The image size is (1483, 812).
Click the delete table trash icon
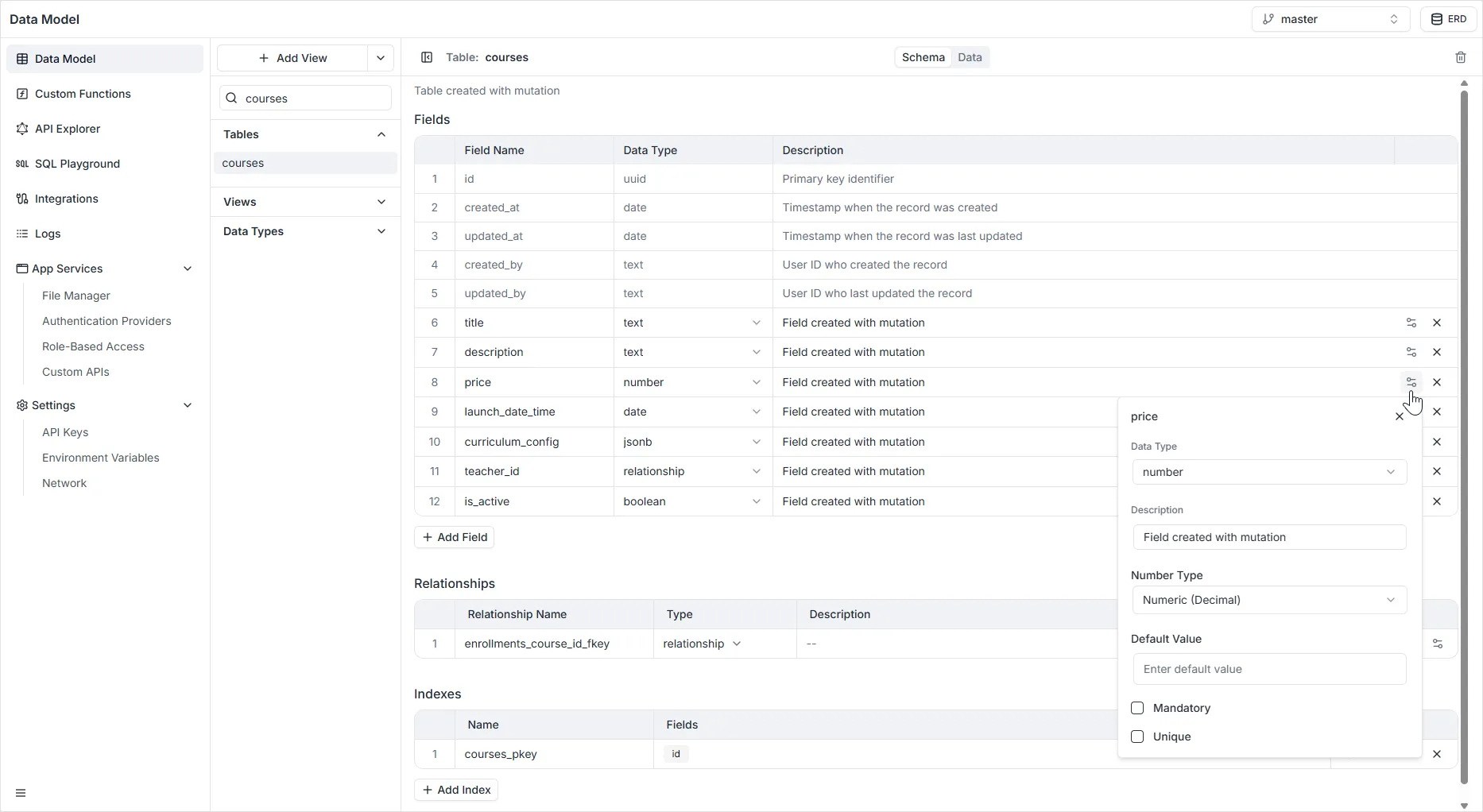point(1460,57)
